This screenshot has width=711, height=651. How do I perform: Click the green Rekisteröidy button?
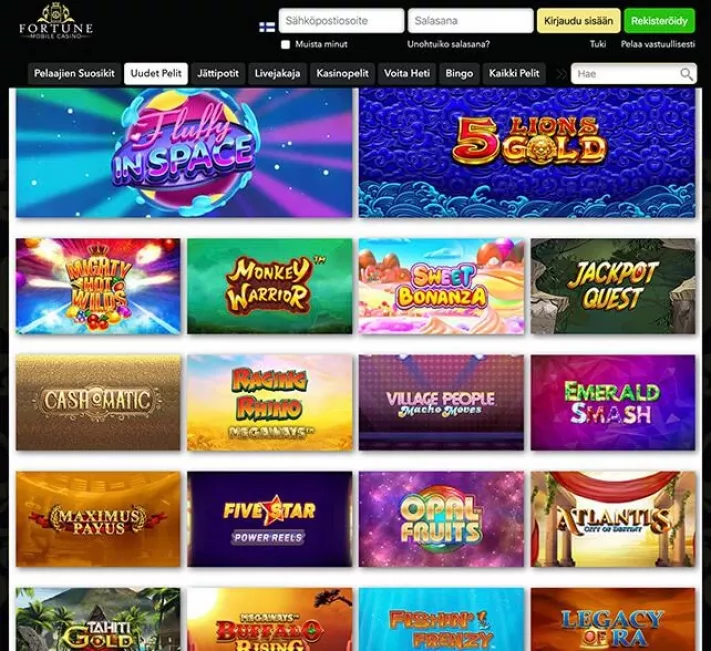[659, 21]
